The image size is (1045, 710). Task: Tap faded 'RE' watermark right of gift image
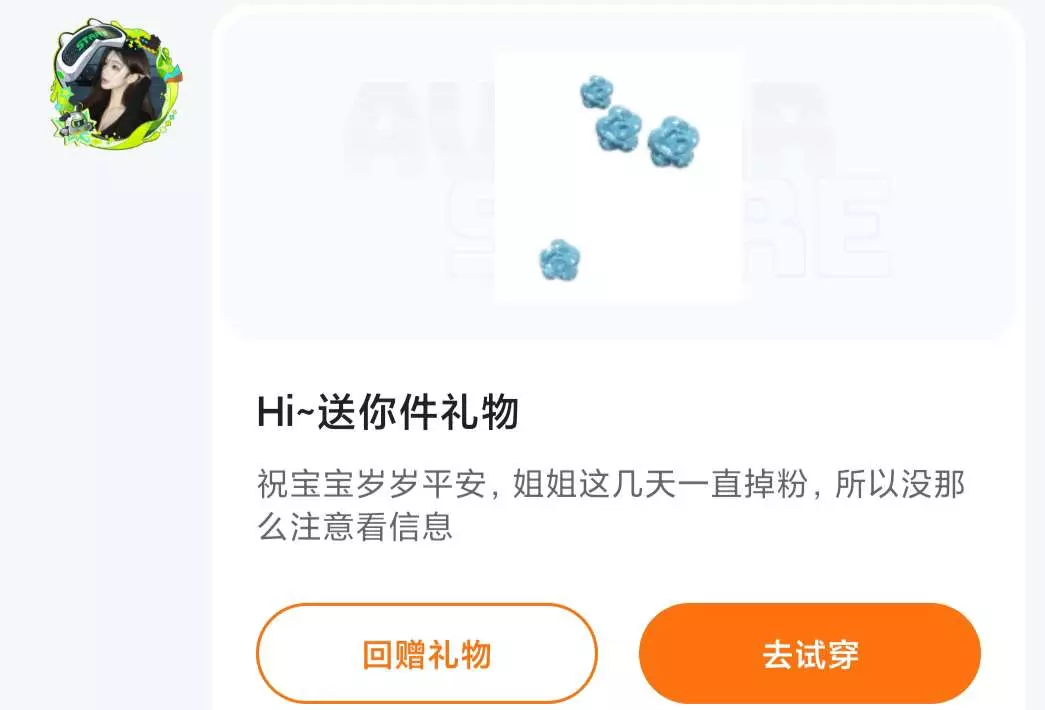click(820, 227)
